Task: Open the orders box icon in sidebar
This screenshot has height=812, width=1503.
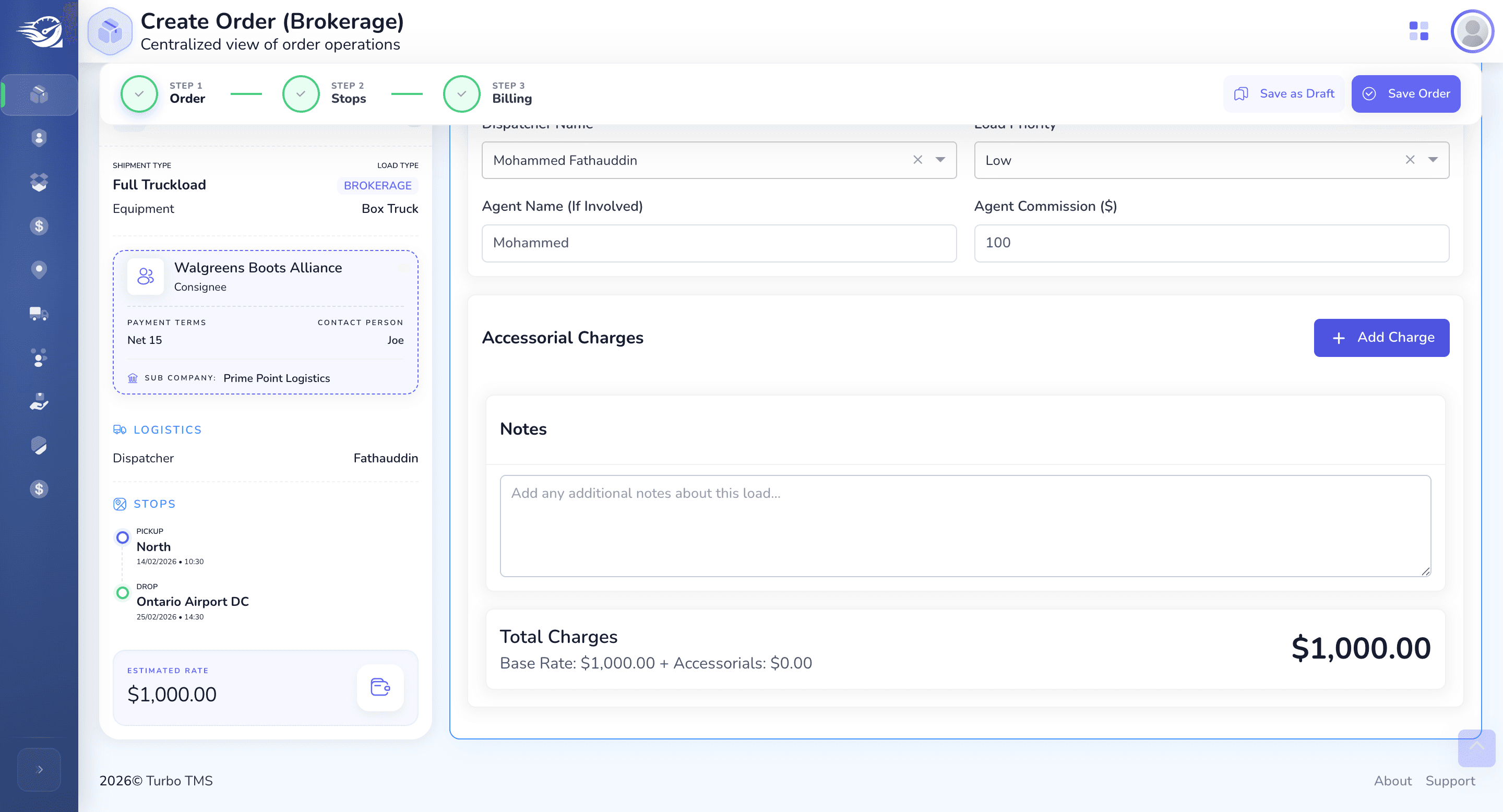Action: [x=39, y=94]
